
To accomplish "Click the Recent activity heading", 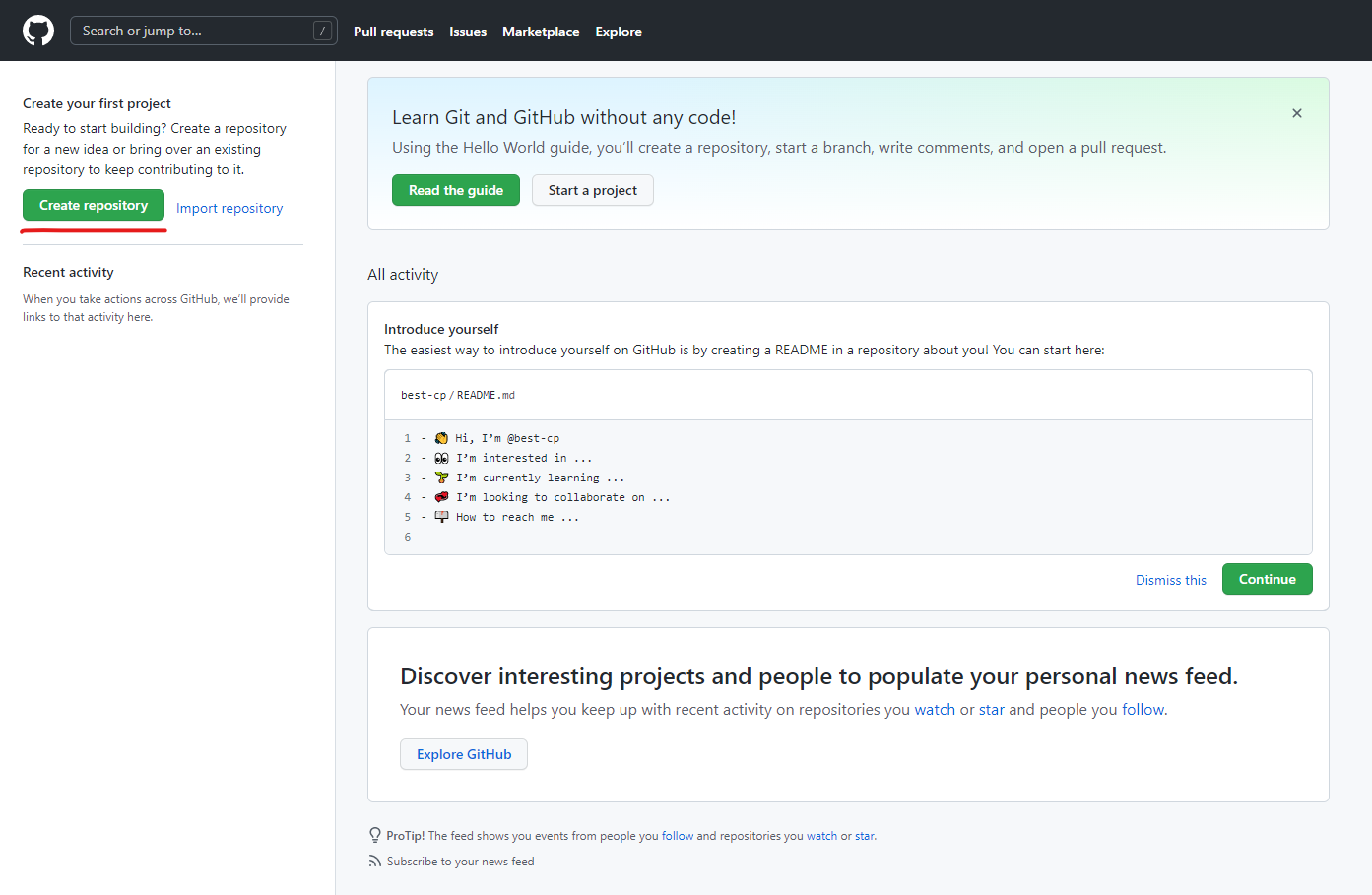I will pyautogui.click(x=68, y=272).
